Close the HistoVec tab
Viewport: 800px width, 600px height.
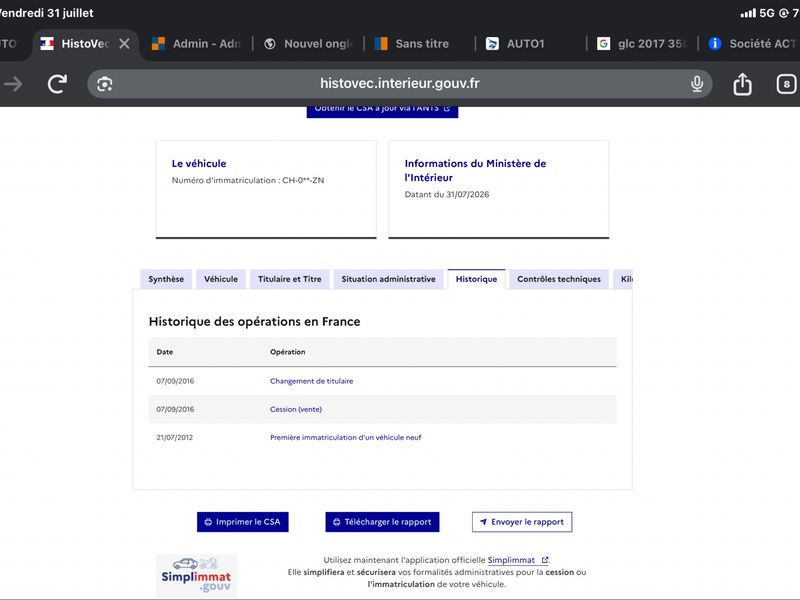[x=124, y=44]
